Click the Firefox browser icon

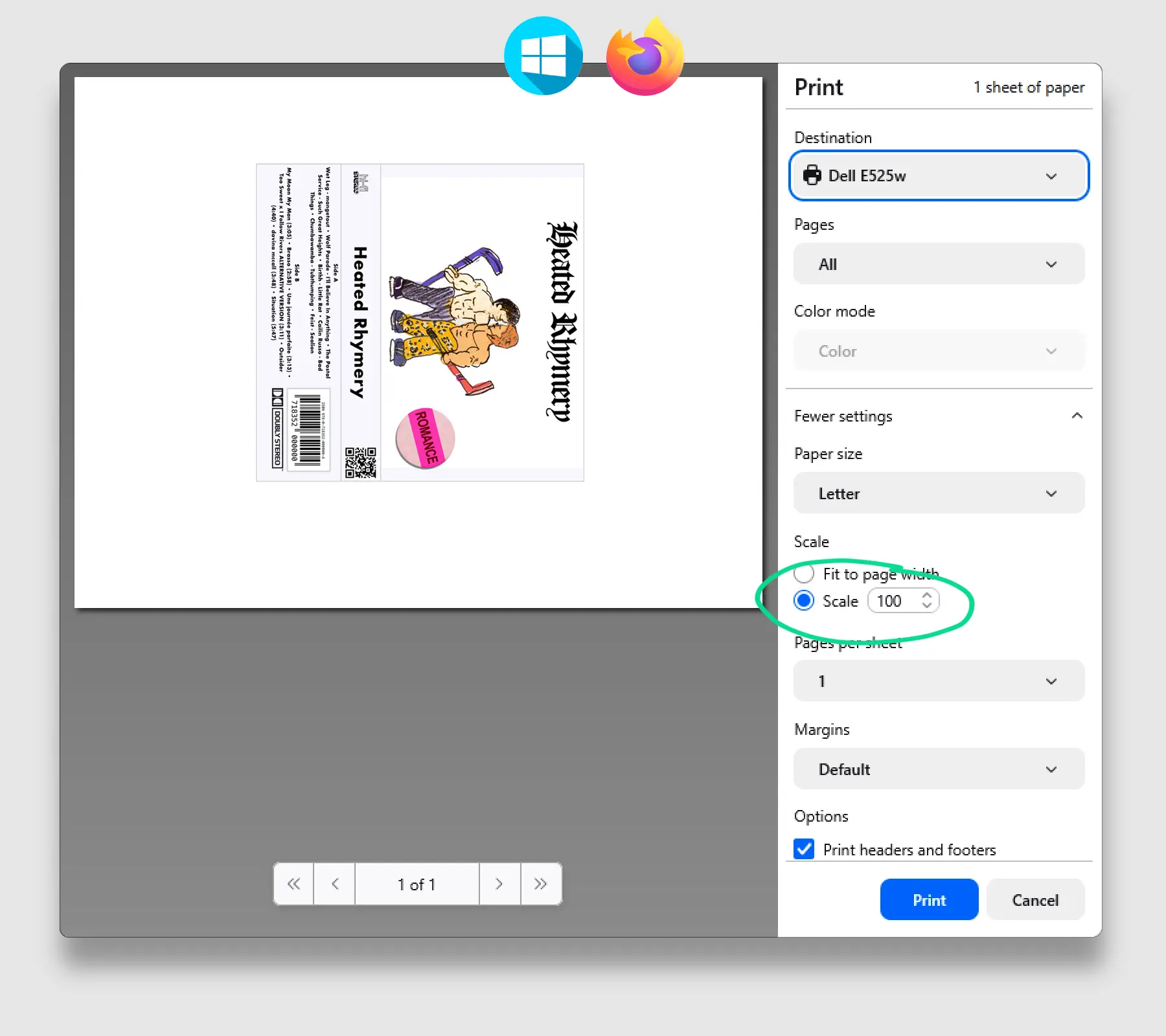click(x=645, y=54)
